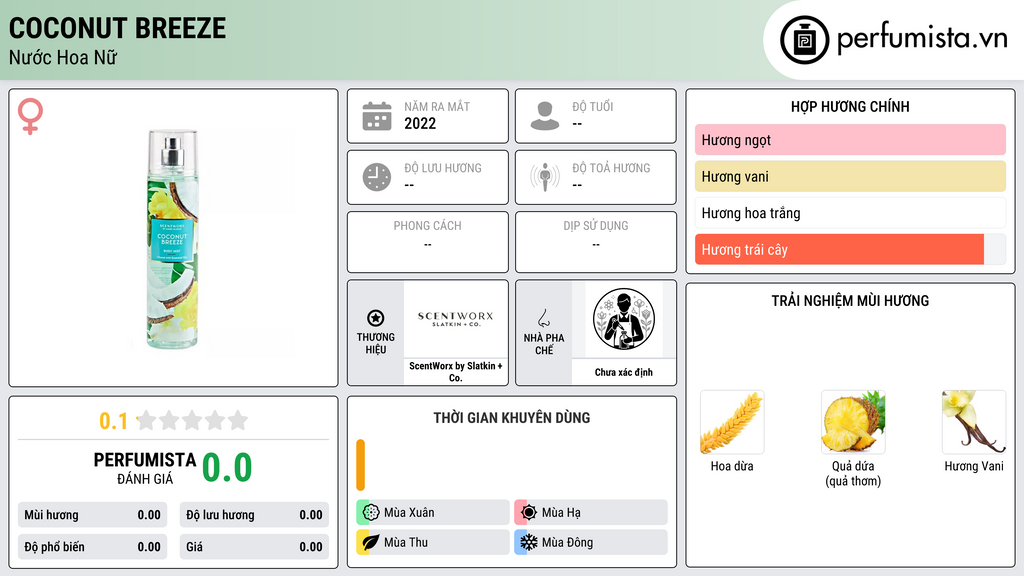Screen dimensions: 1024x576
Task: Choose the Mùa Hạ season chip
Action: [591, 513]
